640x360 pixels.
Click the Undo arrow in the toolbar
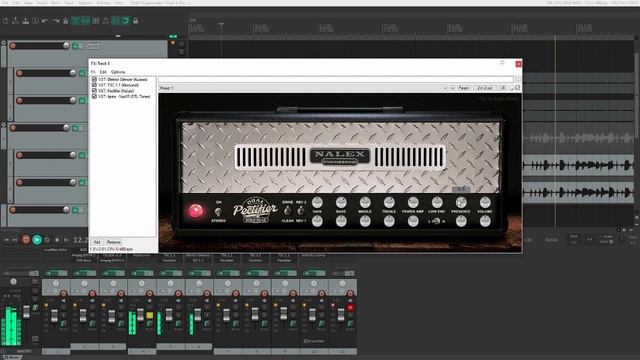[45, 20]
